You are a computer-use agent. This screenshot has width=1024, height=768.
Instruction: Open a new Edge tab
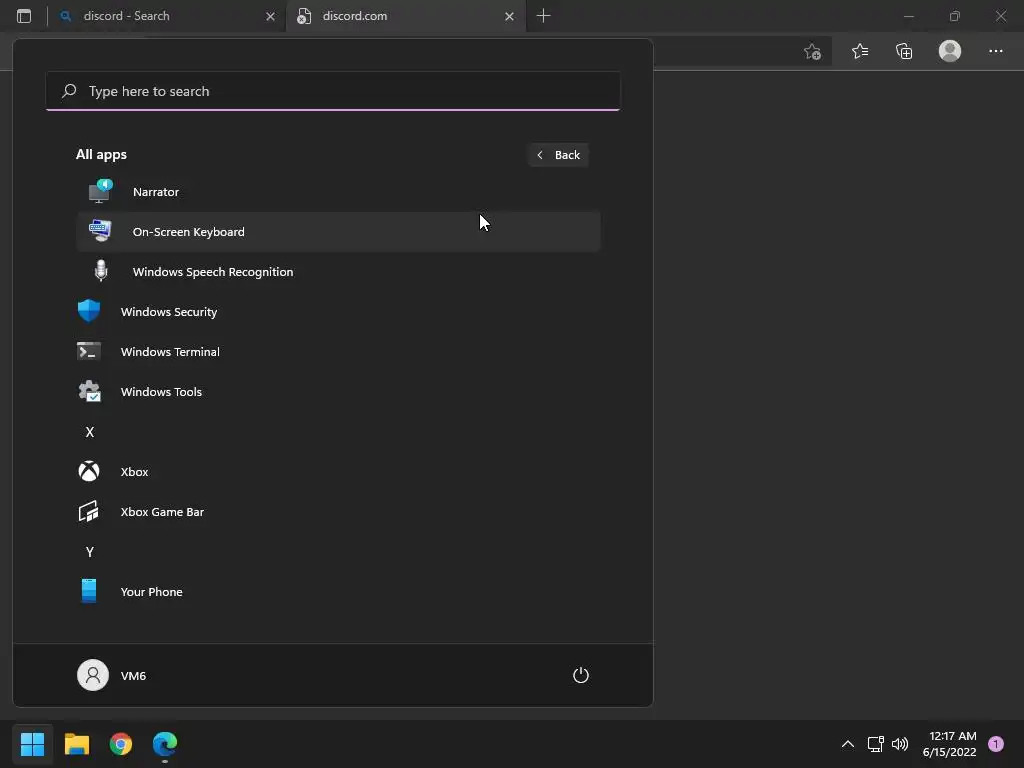pos(543,16)
